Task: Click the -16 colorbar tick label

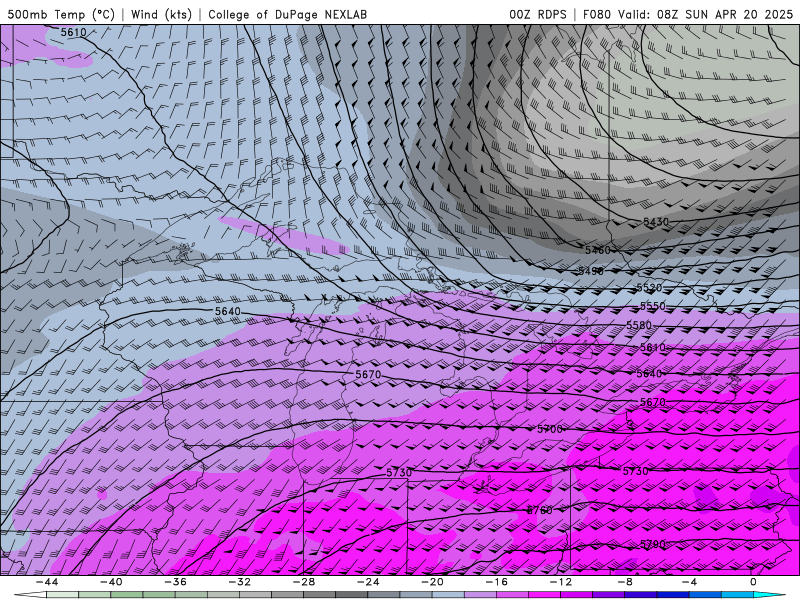Action: coord(496,582)
